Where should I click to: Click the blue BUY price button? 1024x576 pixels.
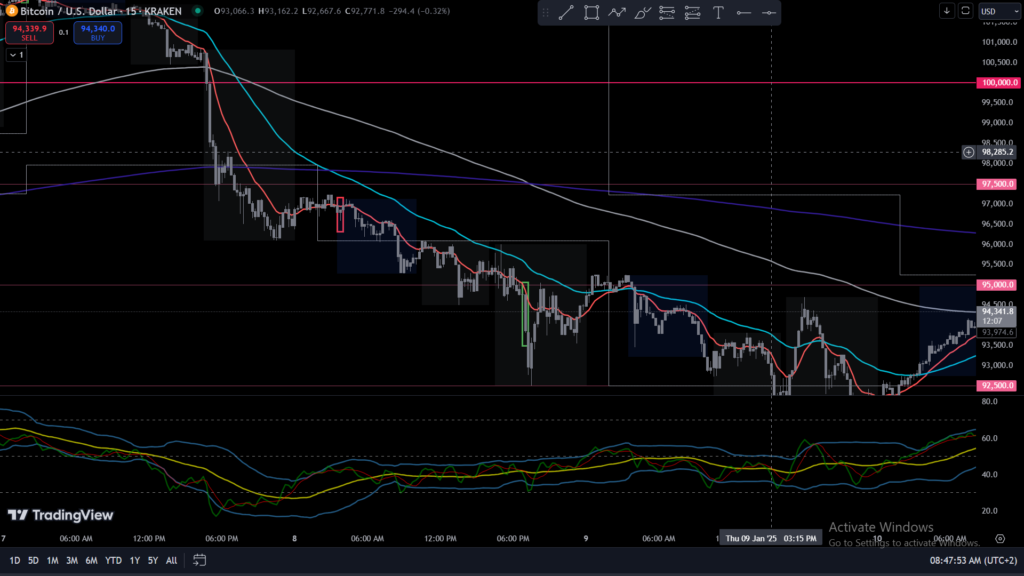pos(98,32)
